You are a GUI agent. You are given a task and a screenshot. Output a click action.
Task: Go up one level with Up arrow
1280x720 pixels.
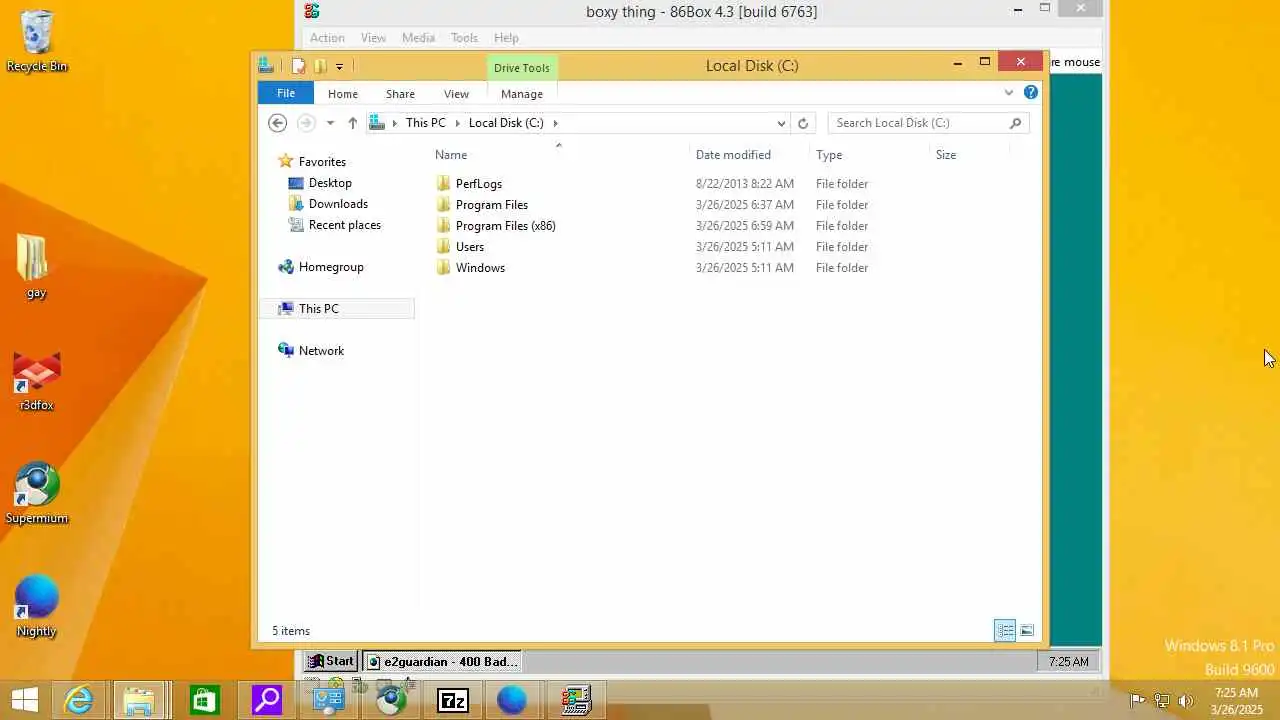tap(352, 123)
